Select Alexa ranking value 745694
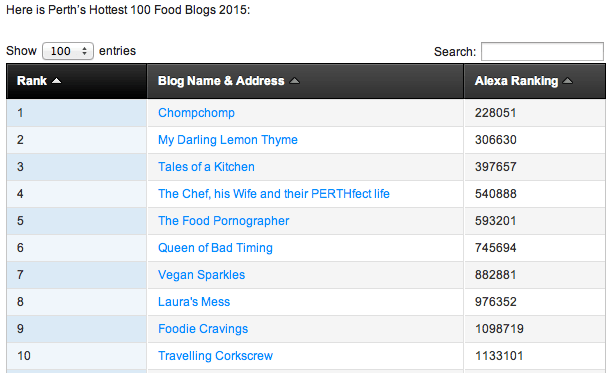This screenshot has width=615, height=373. point(496,248)
